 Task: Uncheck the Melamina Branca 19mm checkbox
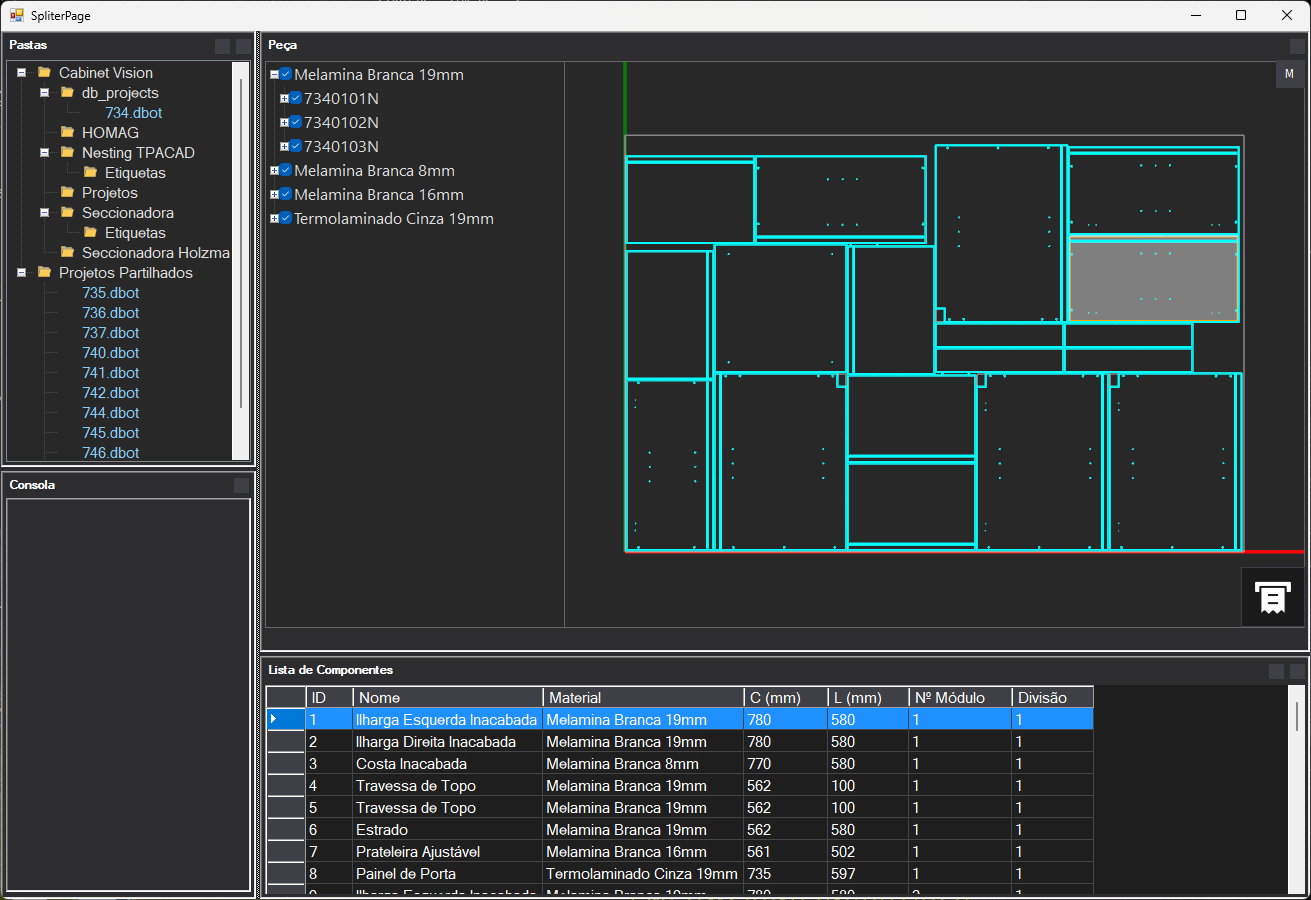(x=286, y=75)
